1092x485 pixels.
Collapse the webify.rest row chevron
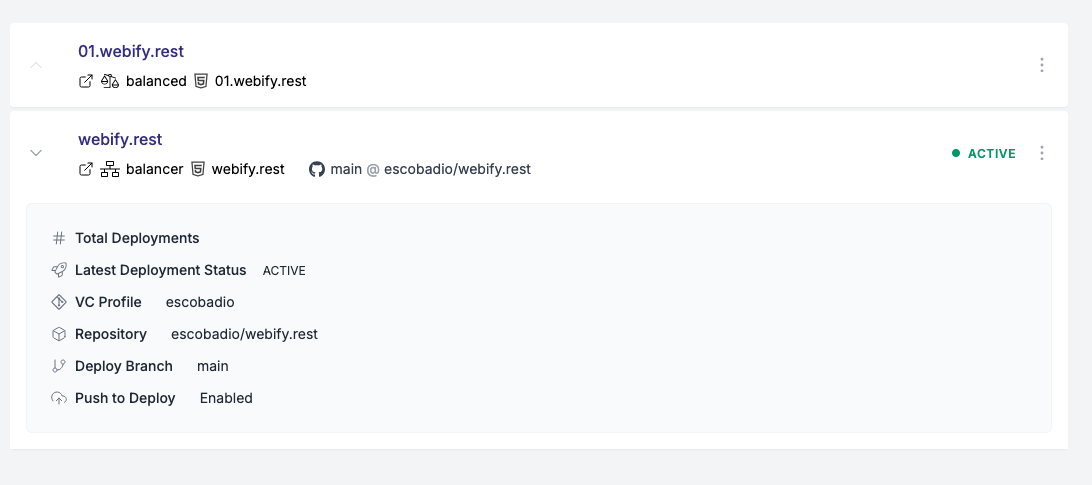[36, 153]
